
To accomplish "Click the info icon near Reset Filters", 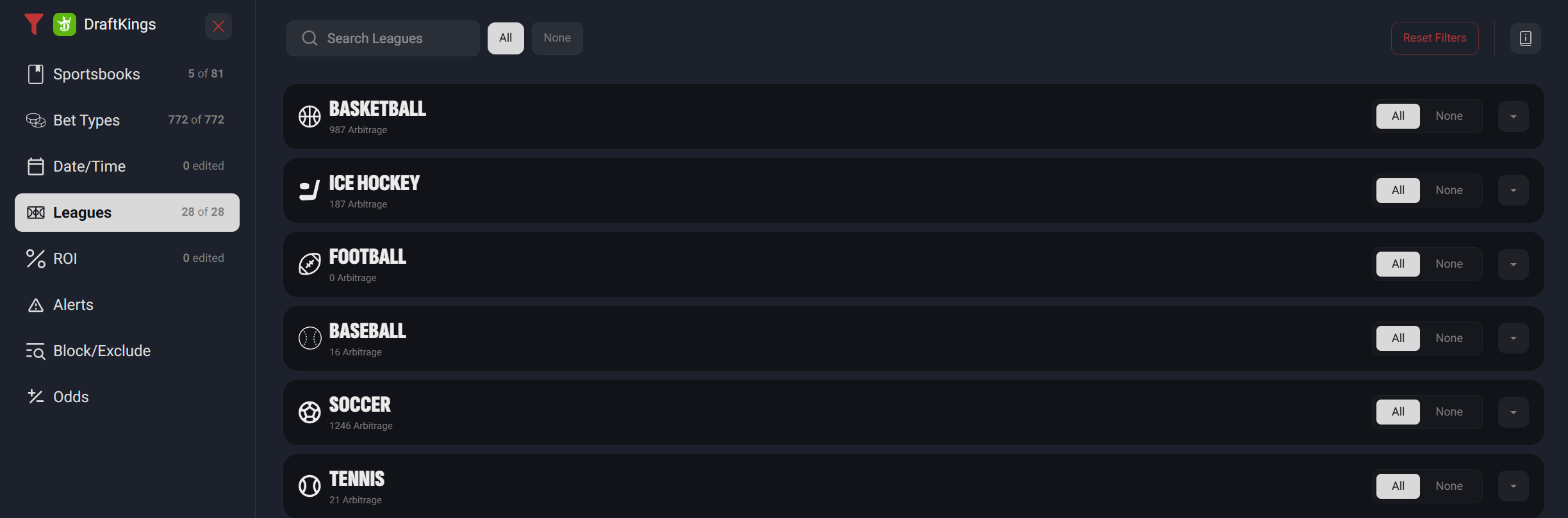I will pyautogui.click(x=1526, y=38).
